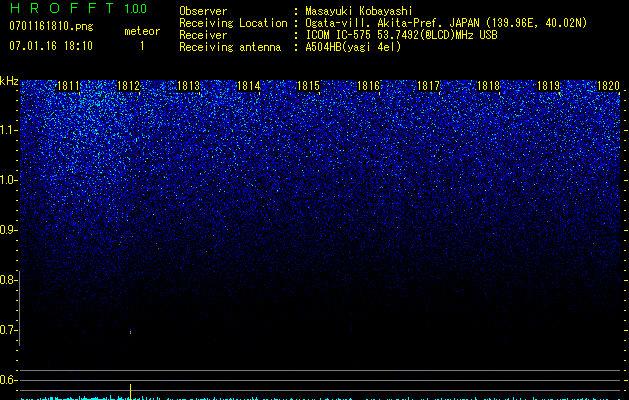Viewport: 629px width, 400px height.
Task: Click the yellow meteor detection spike at 1812
Action: click(x=130, y=392)
